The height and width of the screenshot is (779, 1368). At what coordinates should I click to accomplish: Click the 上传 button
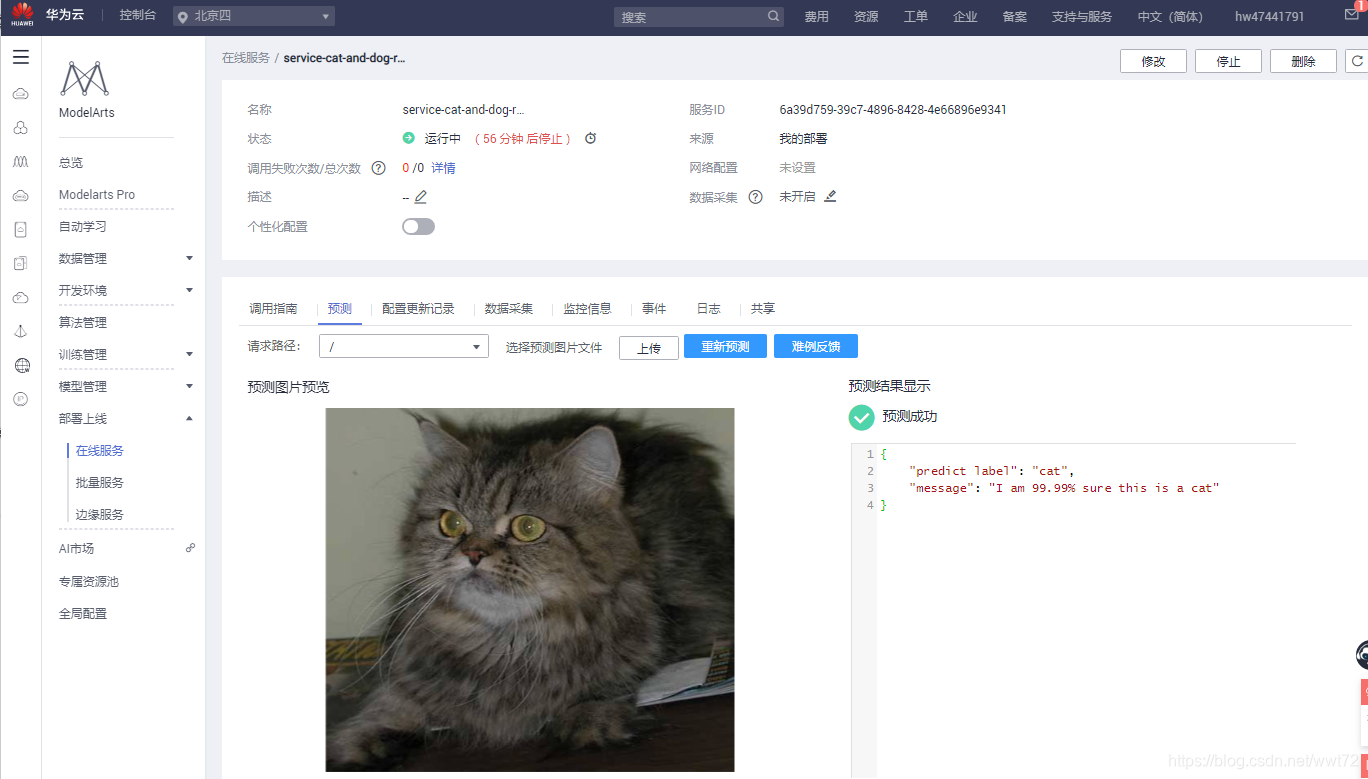point(649,347)
